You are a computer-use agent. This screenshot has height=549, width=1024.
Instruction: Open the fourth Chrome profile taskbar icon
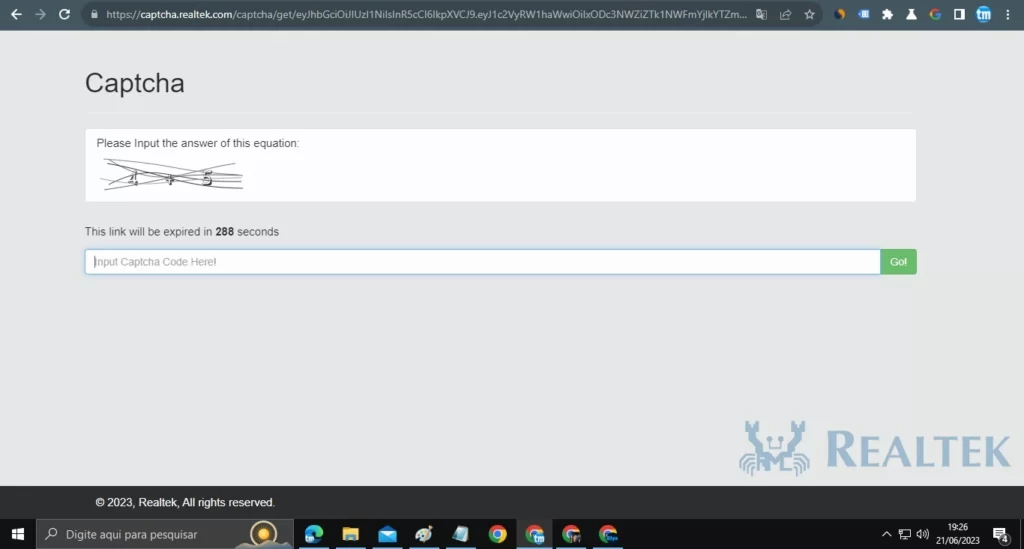pyautogui.click(x=608, y=534)
